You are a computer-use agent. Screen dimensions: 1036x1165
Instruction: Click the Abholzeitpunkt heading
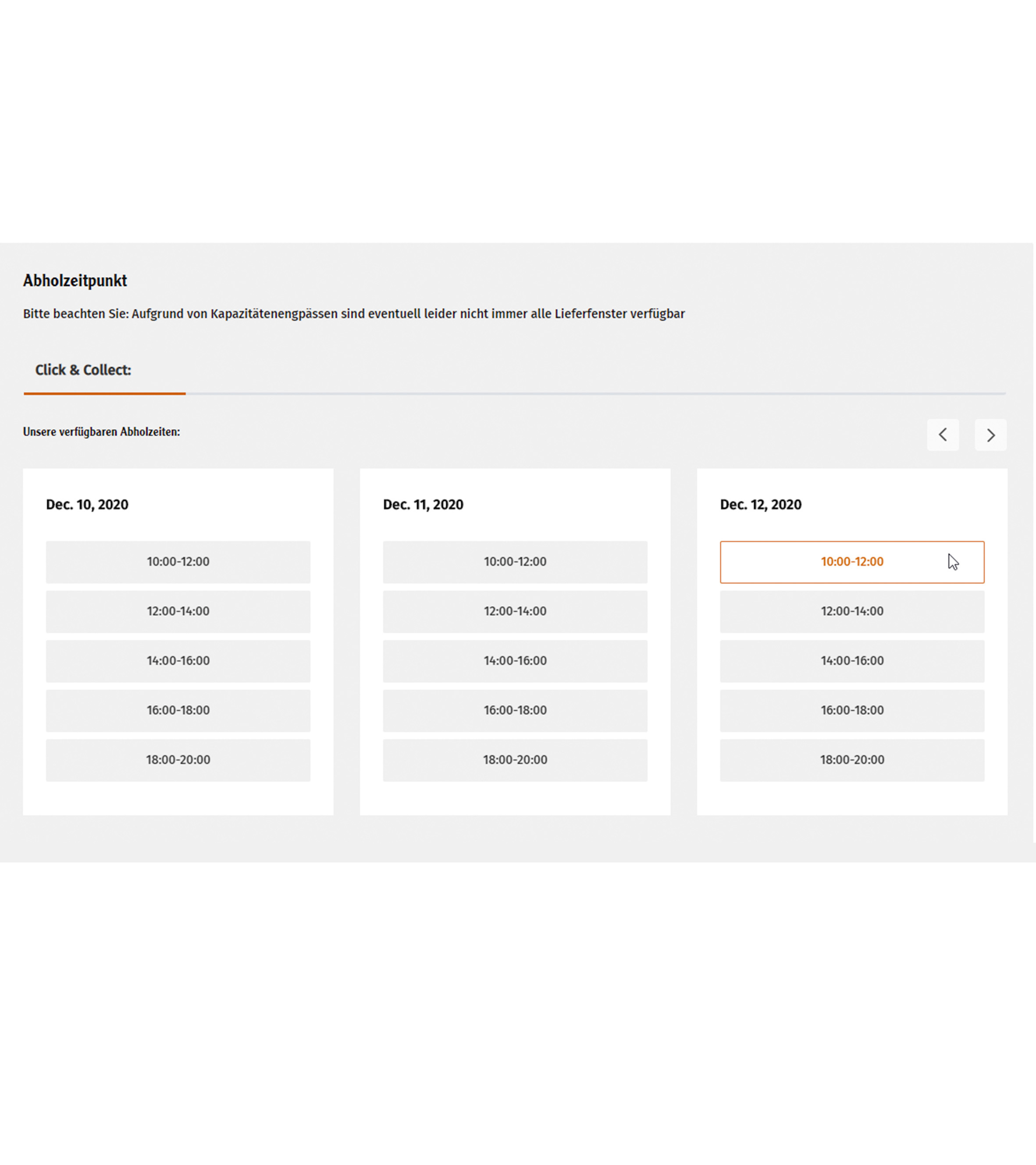coord(75,281)
